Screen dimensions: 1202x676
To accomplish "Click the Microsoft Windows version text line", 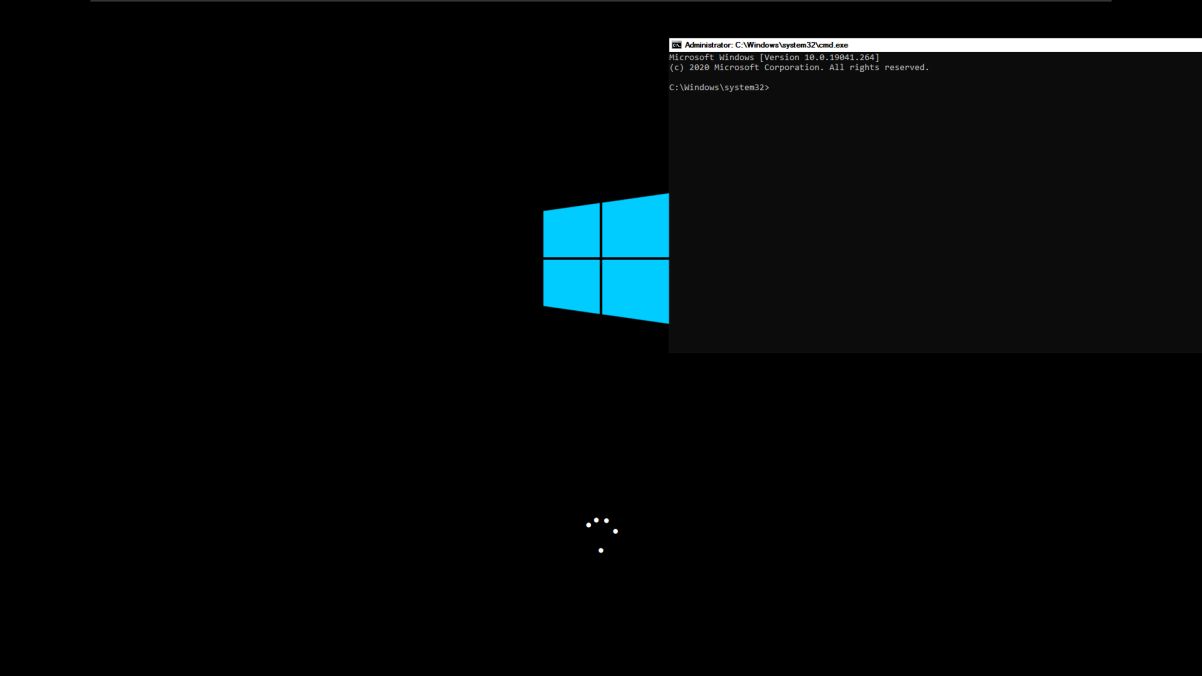I will 774,58.
